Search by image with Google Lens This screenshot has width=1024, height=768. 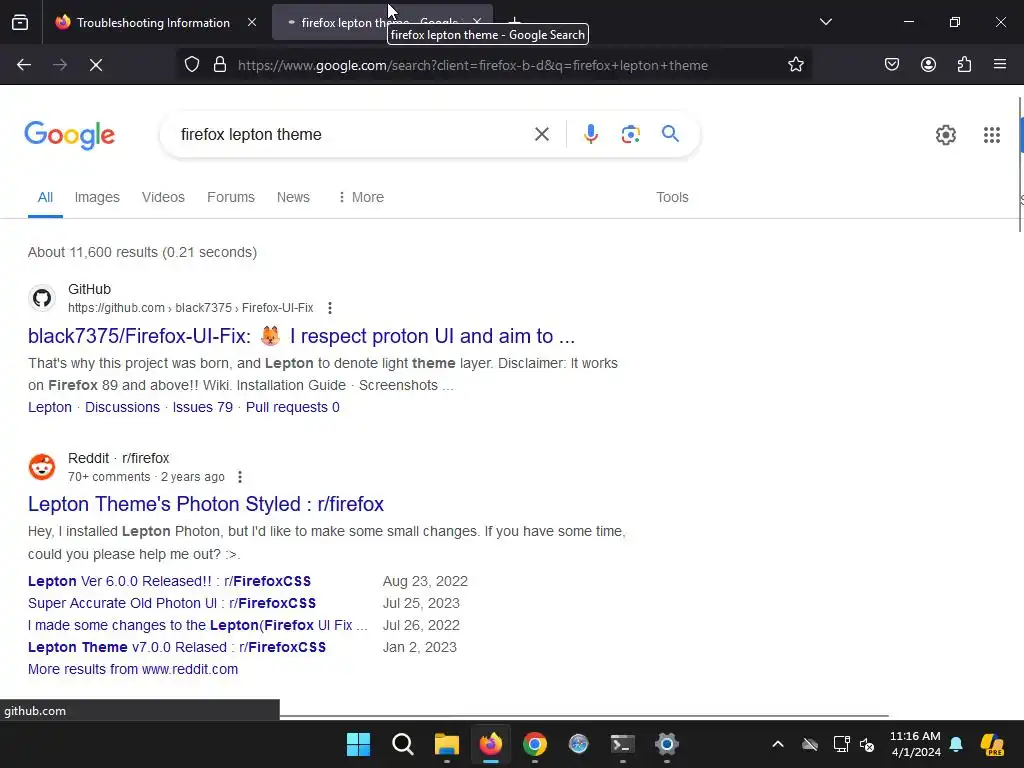pyautogui.click(x=630, y=135)
